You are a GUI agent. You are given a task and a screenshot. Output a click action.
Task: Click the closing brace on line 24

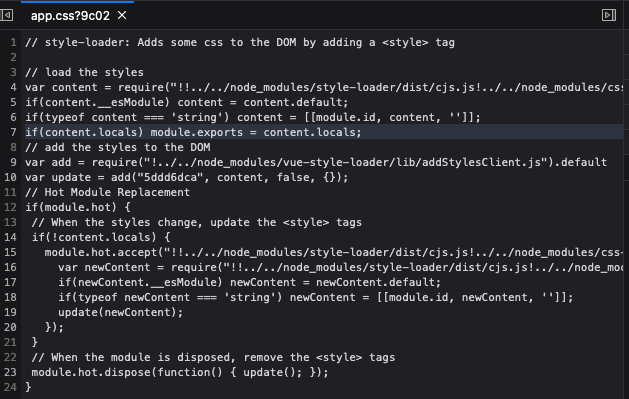28,387
